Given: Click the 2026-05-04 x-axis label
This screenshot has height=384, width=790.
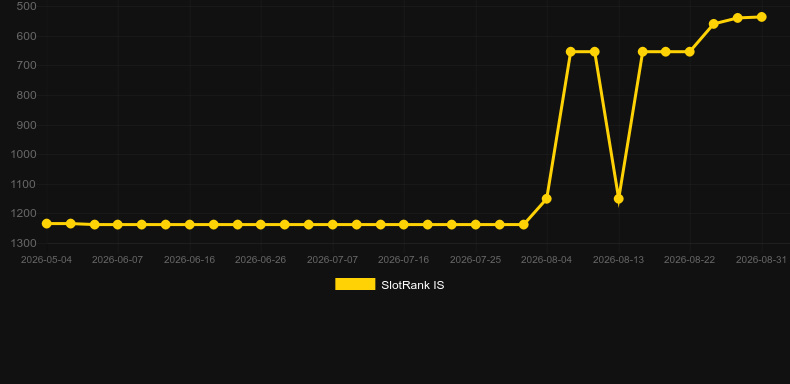Looking at the screenshot, I should point(46,260).
